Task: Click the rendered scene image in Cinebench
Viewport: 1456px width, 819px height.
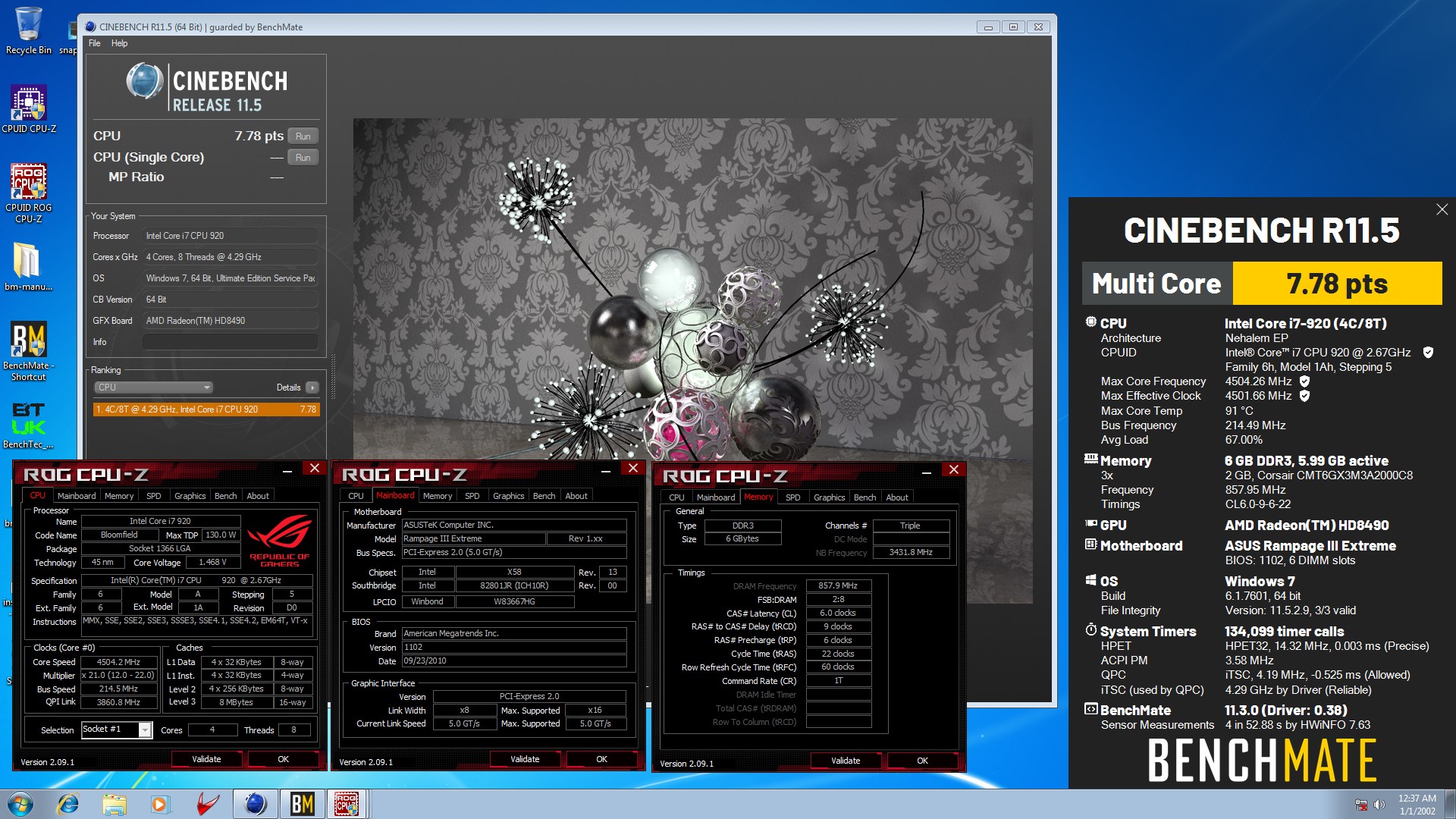Action: point(692,361)
